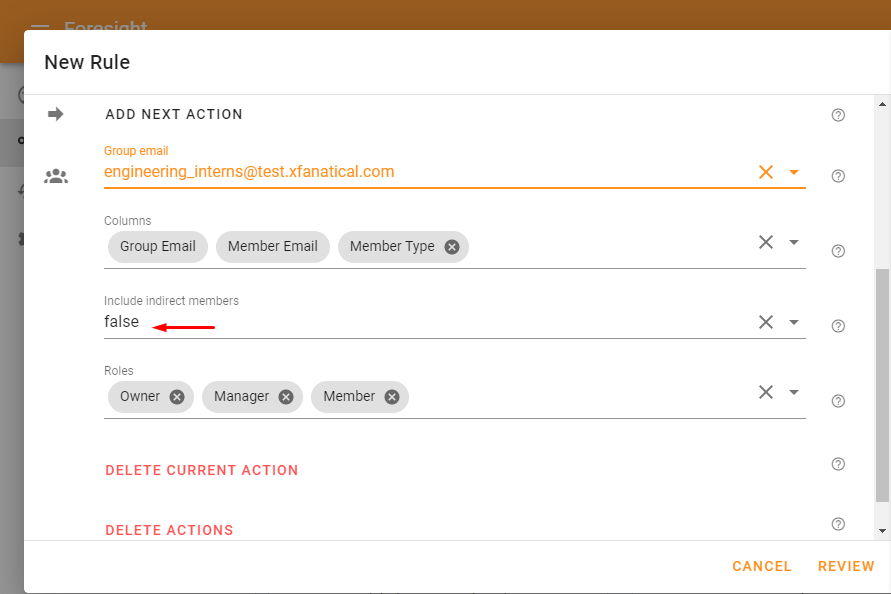Remove the Manager role chip
The width and height of the screenshot is (891, 594).
(x=286, y=397)
